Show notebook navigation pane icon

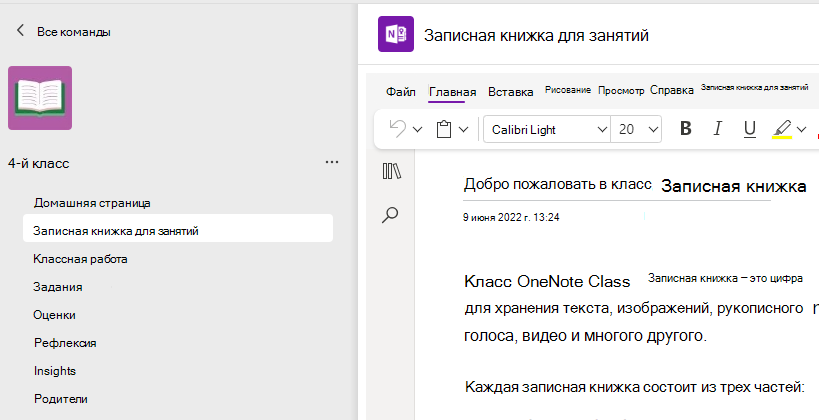[391, 171]
